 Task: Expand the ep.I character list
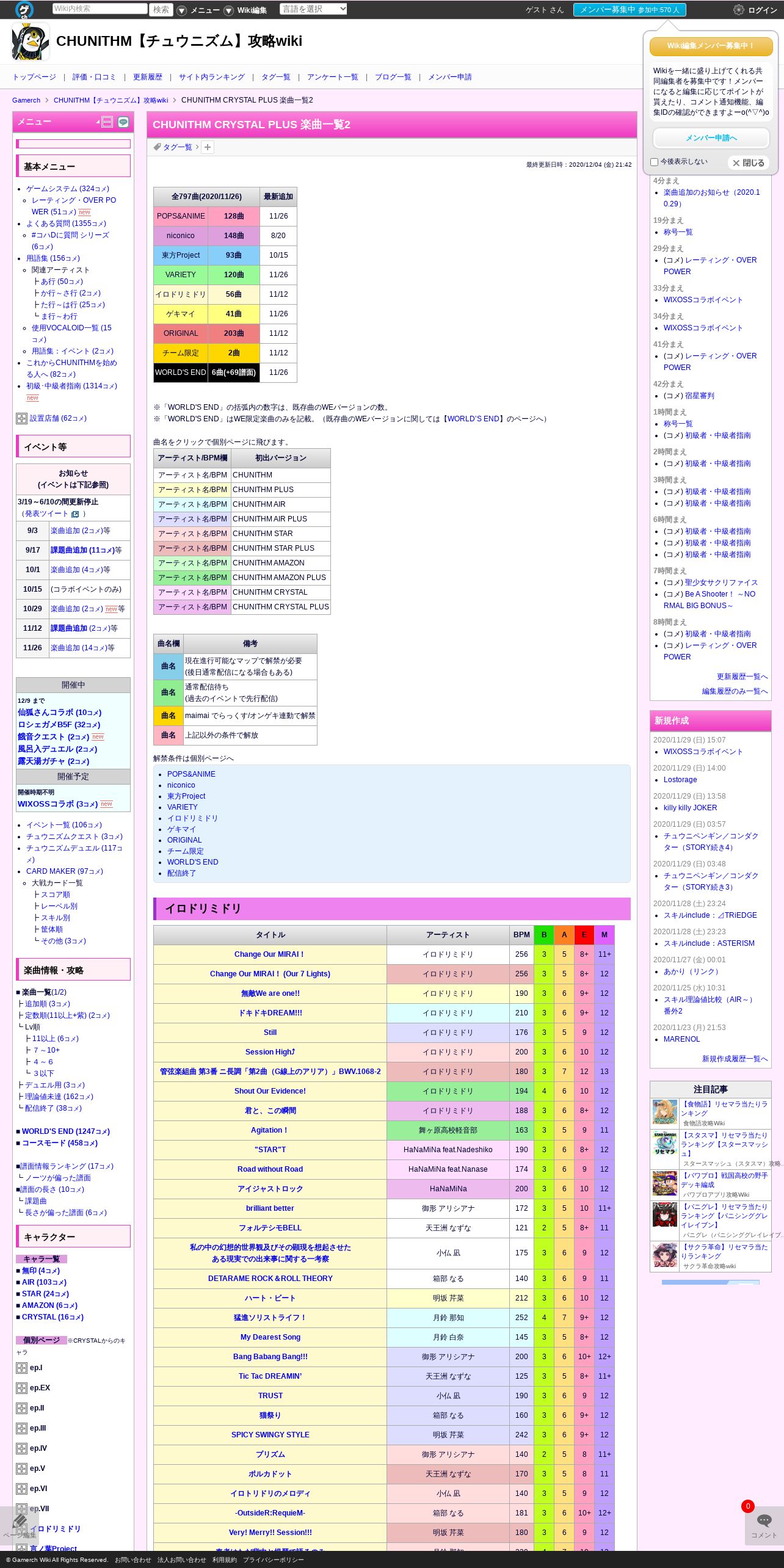[x=21, y=1368]
